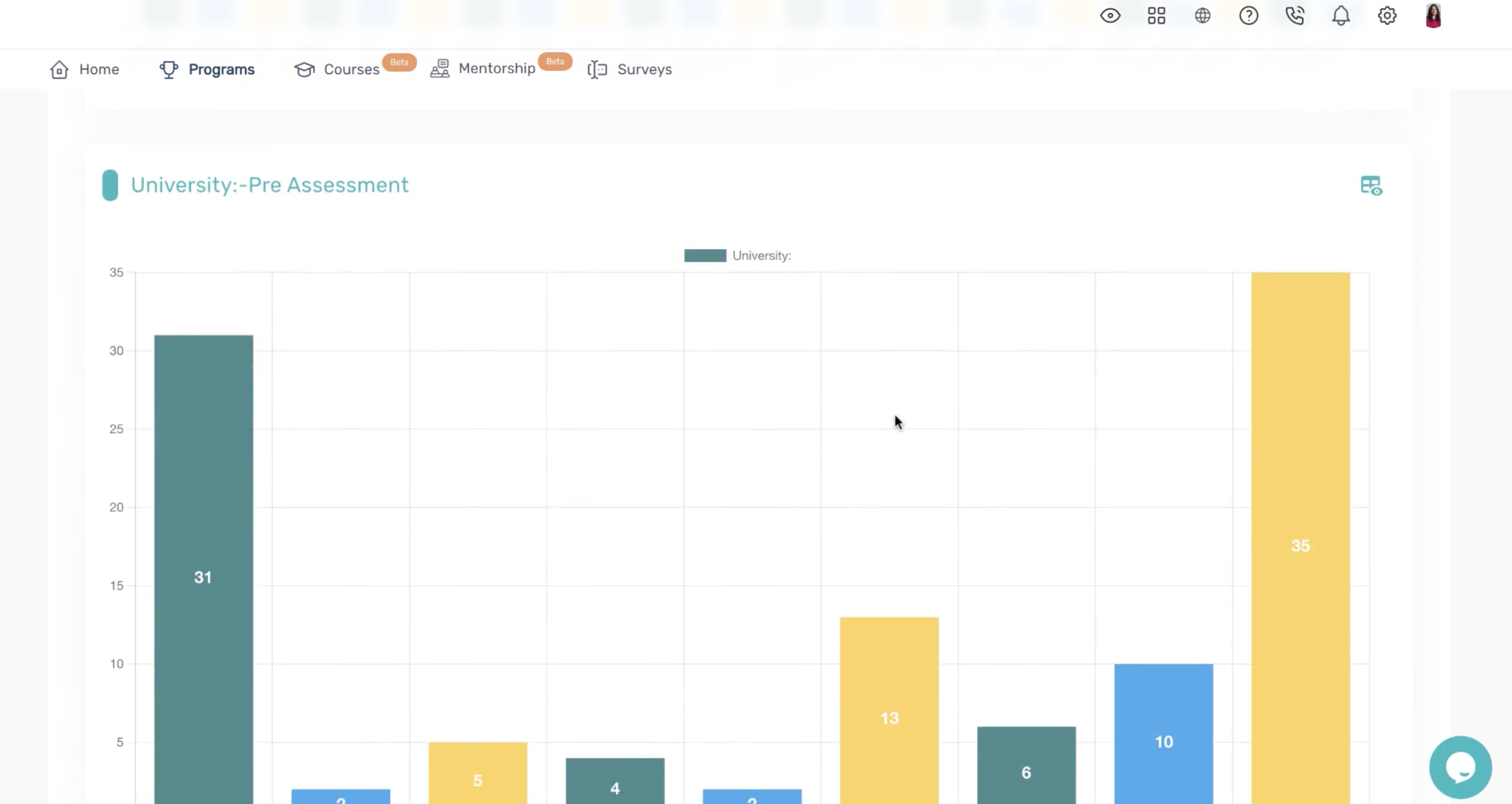Viewport: 1512px width, 804px height.
Task: Select the Programs tab
Action: (x=207, y=69)
